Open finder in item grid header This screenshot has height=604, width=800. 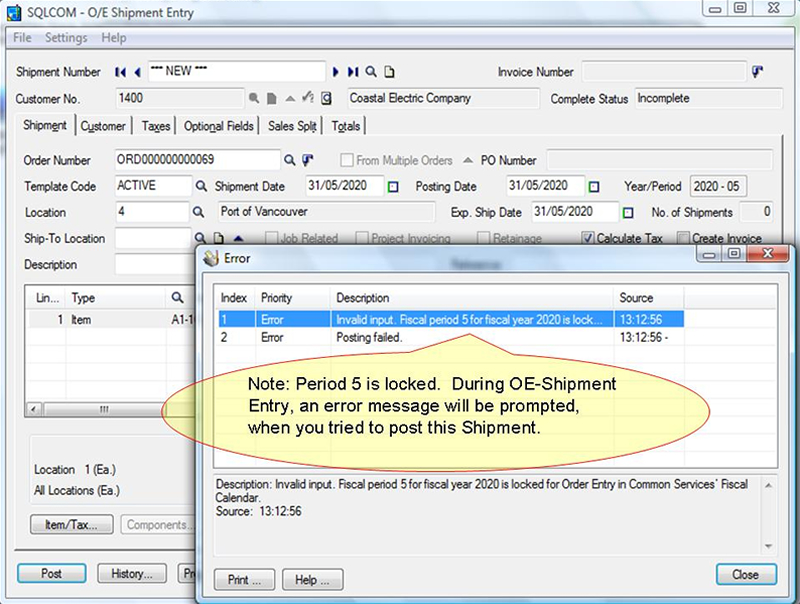coord(177,297)
